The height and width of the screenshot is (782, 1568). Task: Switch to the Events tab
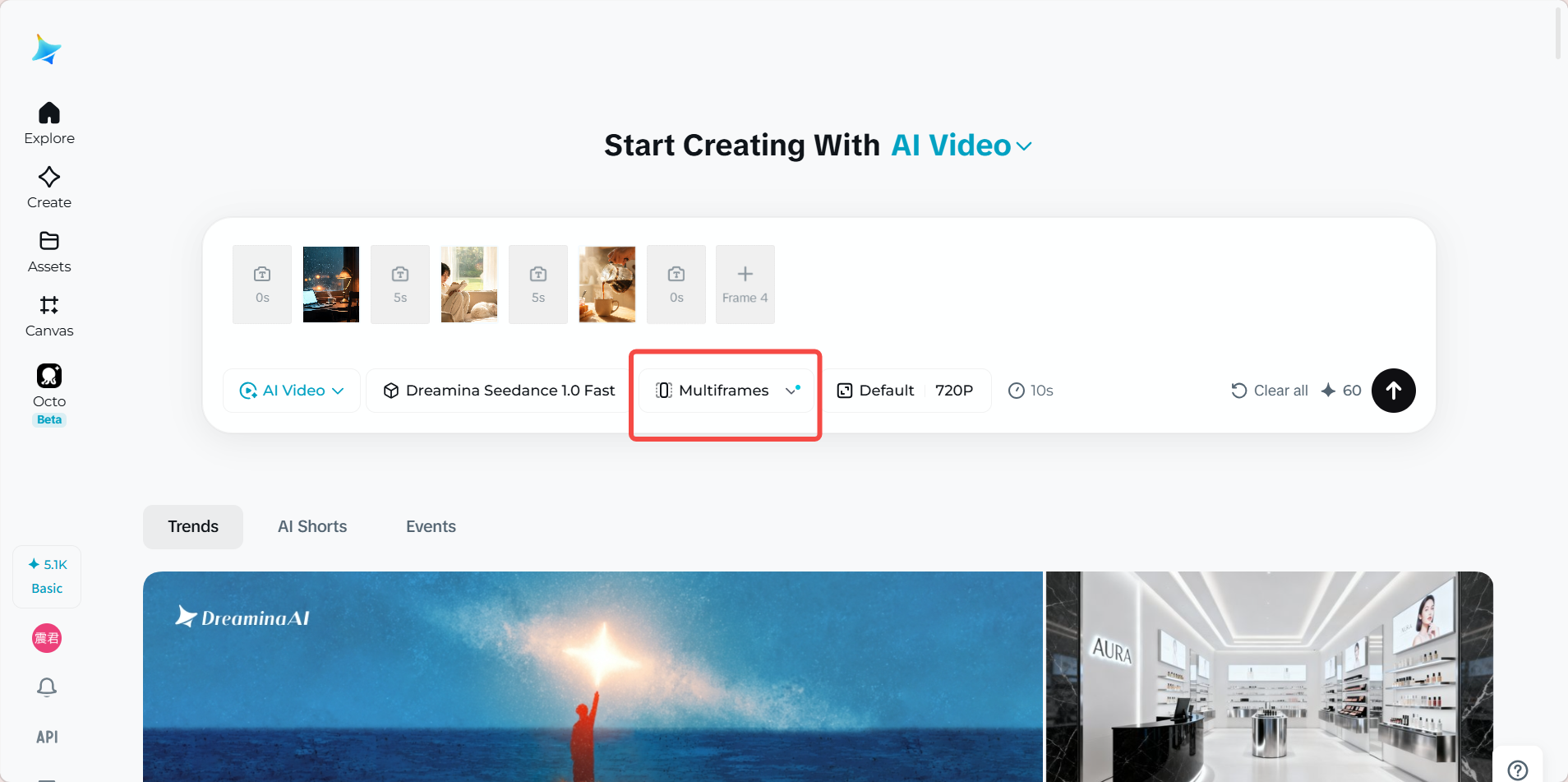tap(431, 527)
